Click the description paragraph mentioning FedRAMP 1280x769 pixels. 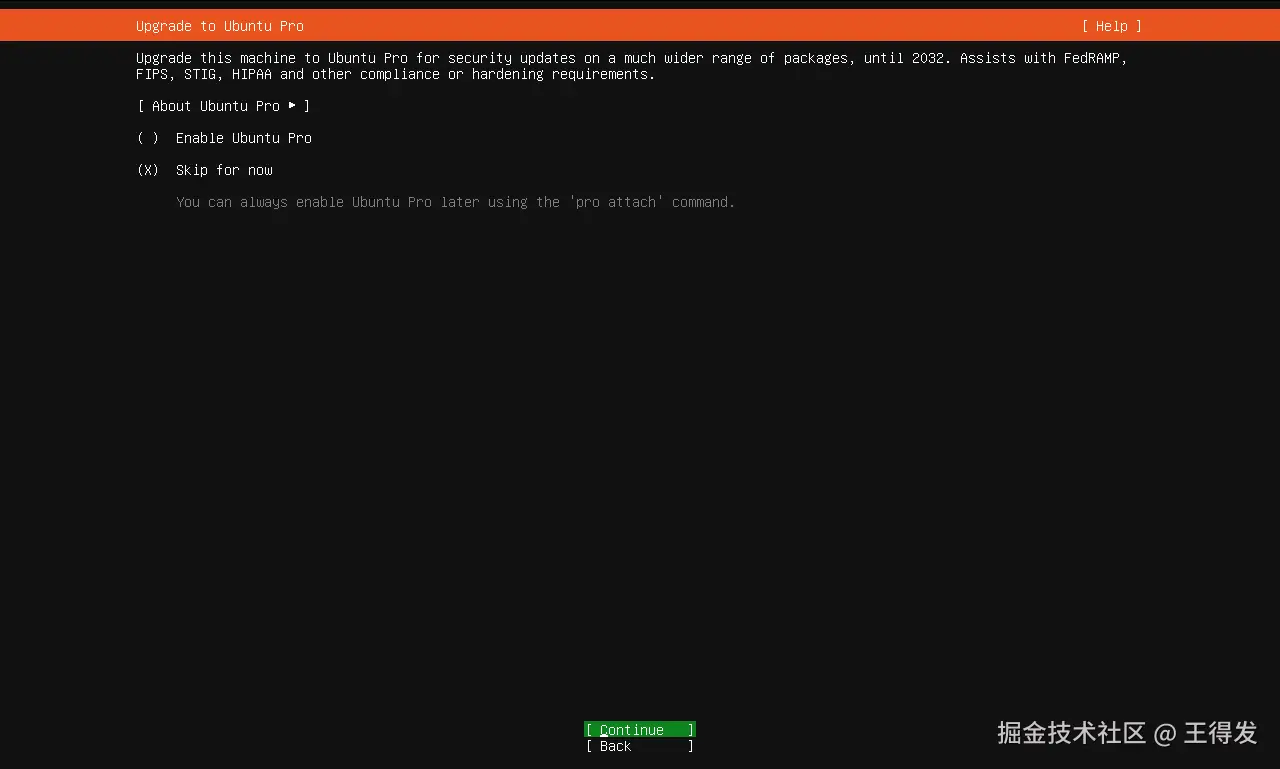point(632,66)
